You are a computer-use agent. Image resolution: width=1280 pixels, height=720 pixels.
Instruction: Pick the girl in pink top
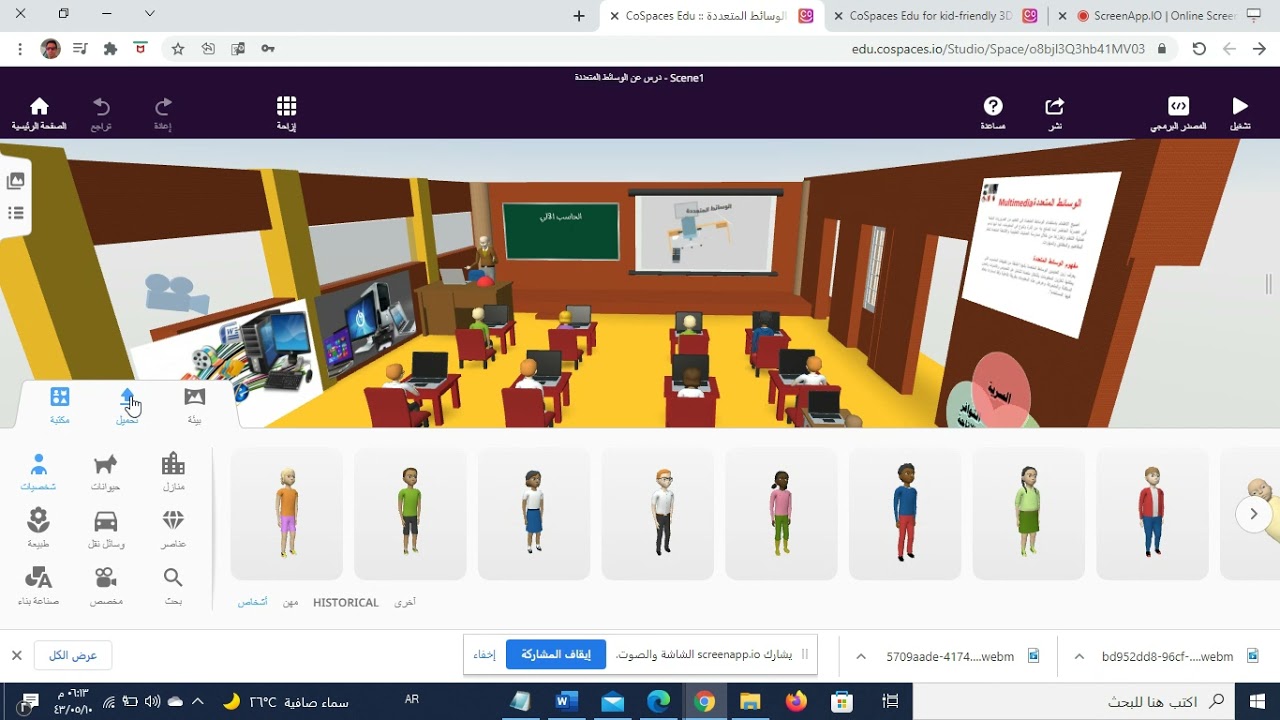tap(781, 514)
